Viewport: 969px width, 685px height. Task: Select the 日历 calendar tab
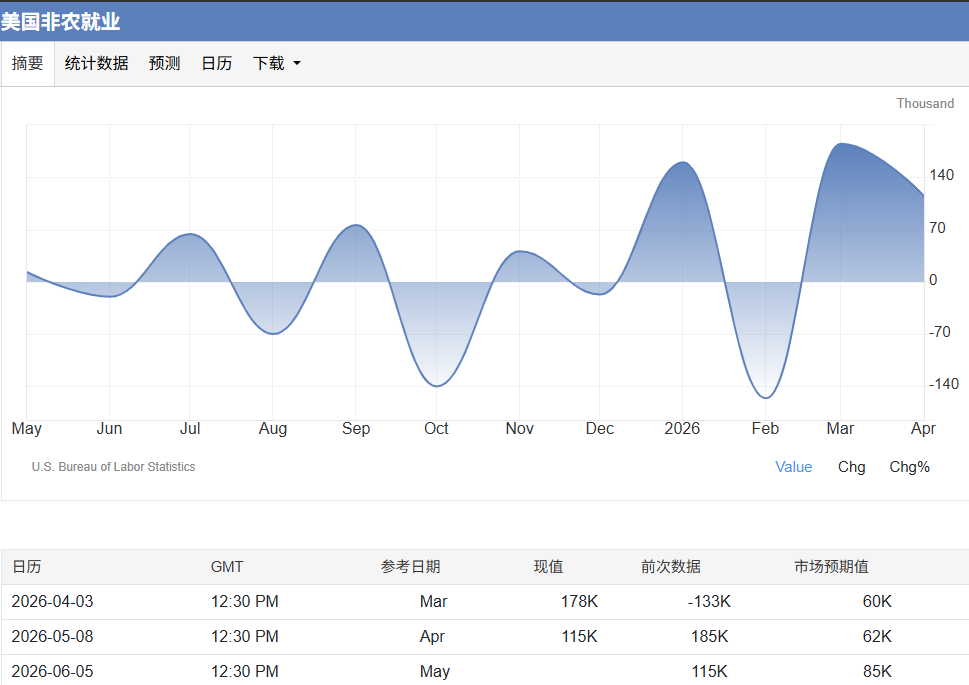(217, 64)
